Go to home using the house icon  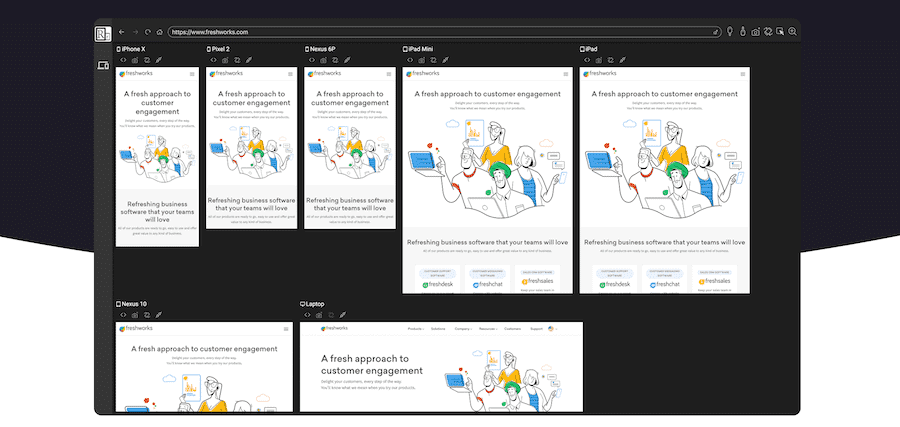160,32
